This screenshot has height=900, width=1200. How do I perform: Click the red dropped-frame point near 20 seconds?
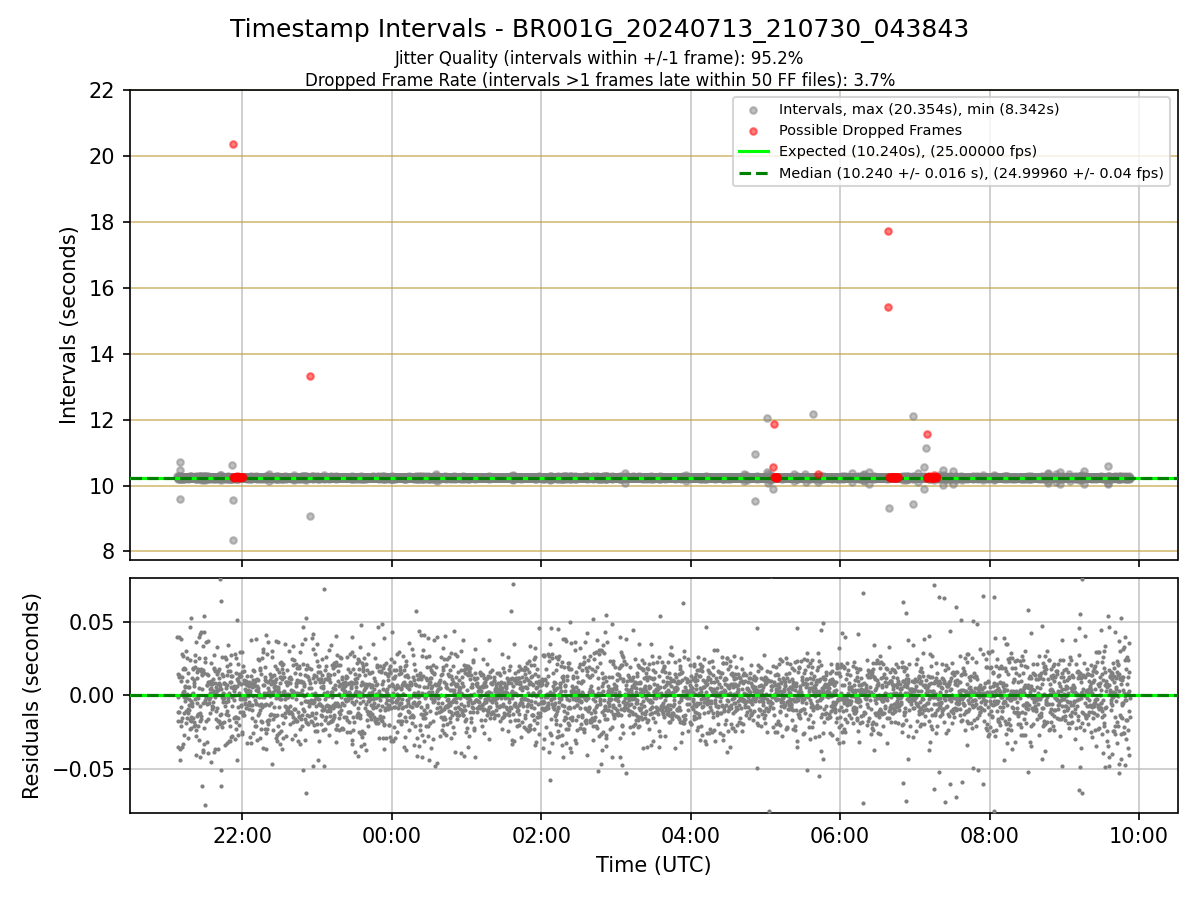pos(233,144)
